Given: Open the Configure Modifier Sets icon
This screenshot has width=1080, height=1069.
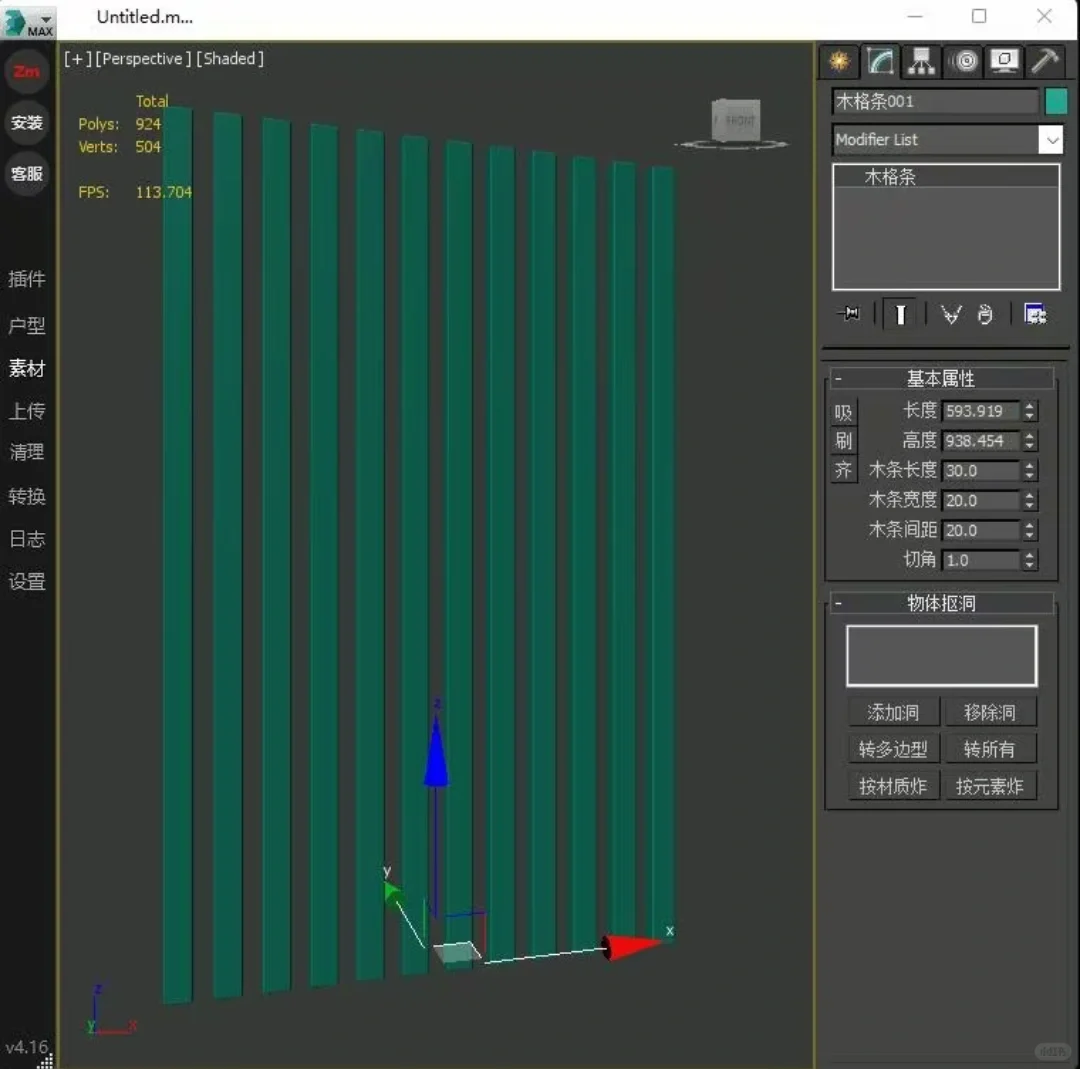Looking at the screenshot, I should pyautogui.click(x=1035, y=313).
